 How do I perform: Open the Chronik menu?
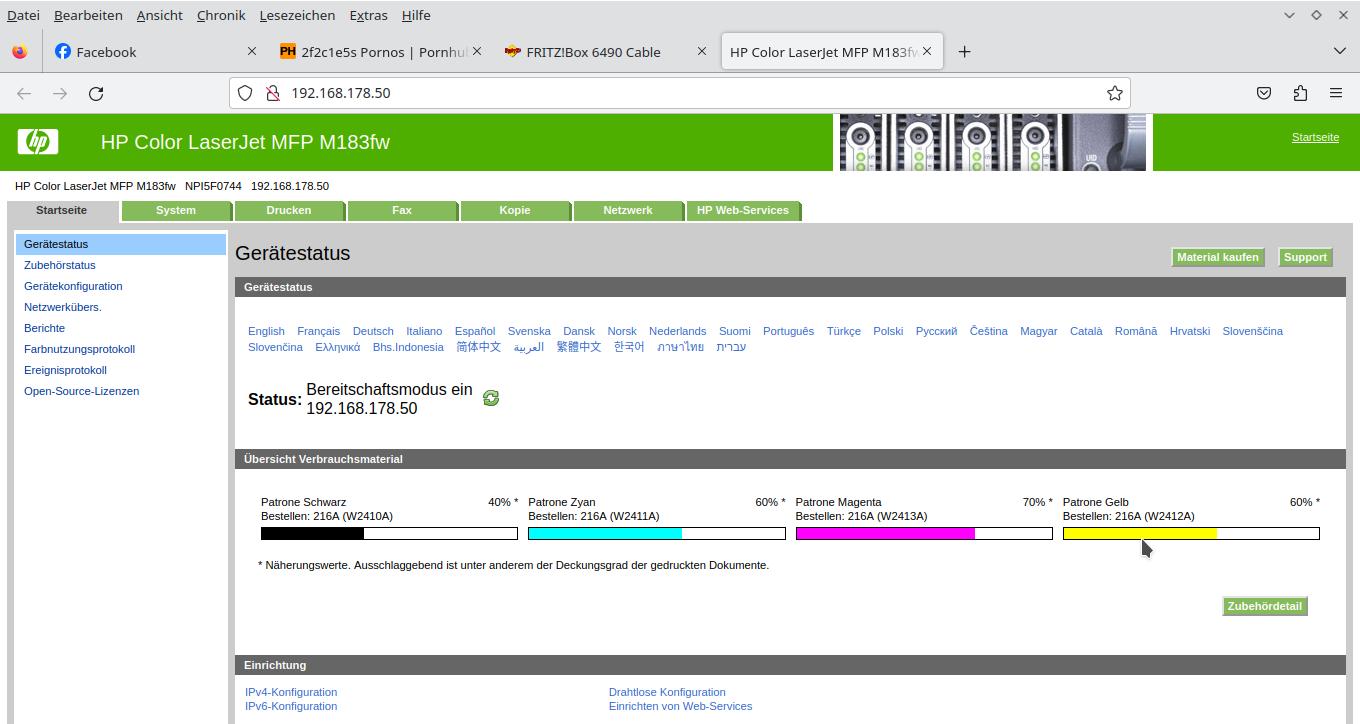point(219,15)
